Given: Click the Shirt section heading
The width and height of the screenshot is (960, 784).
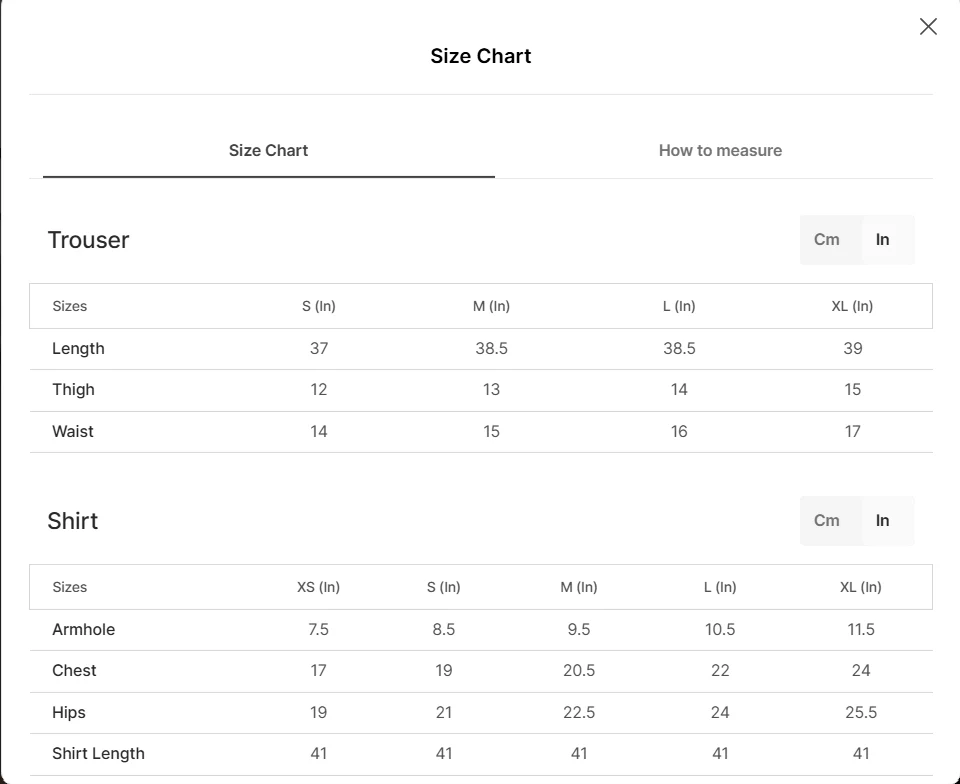Looking at the screenshot, I should [x=73, y=521].
